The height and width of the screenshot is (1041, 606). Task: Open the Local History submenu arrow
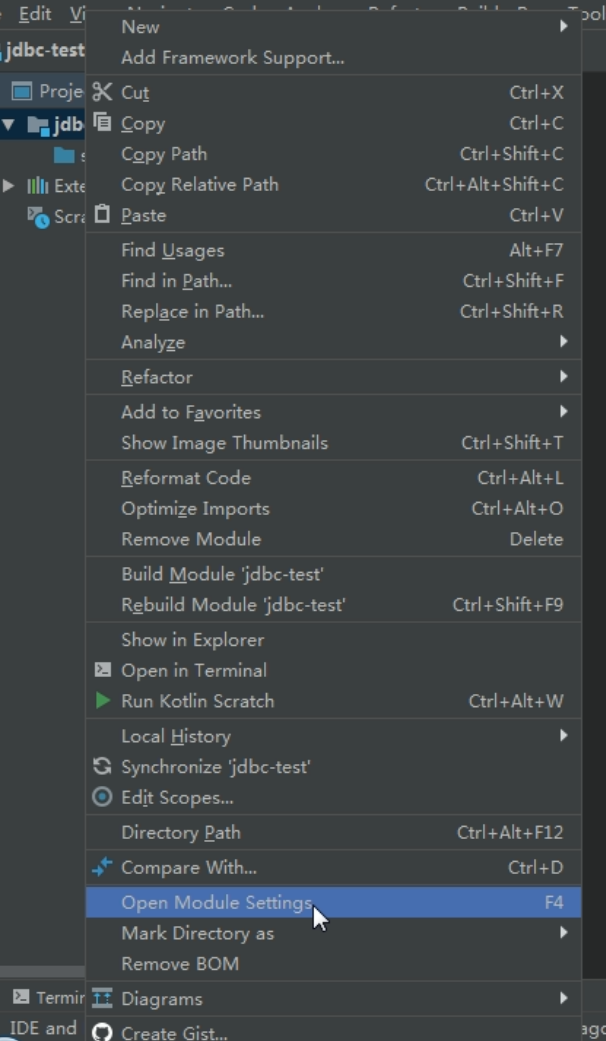(564, 735)
